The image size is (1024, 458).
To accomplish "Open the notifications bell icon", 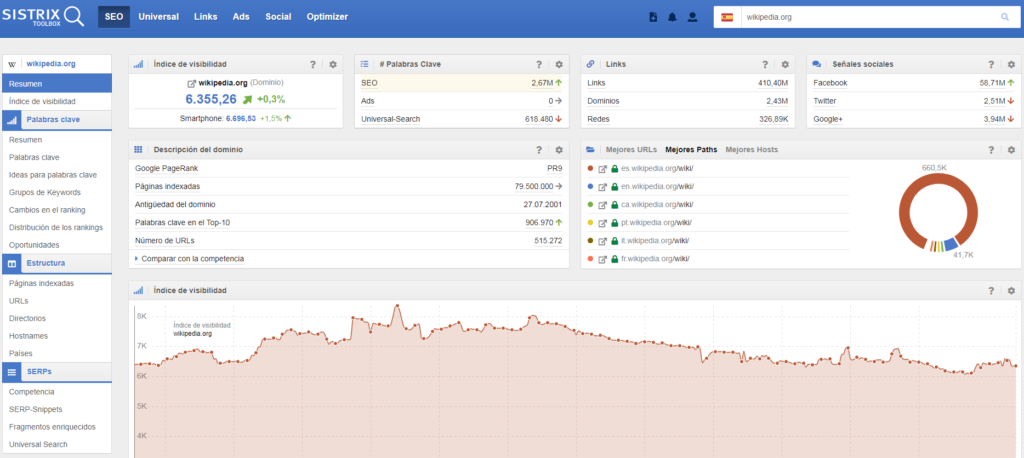I will [x=672, y=18].
